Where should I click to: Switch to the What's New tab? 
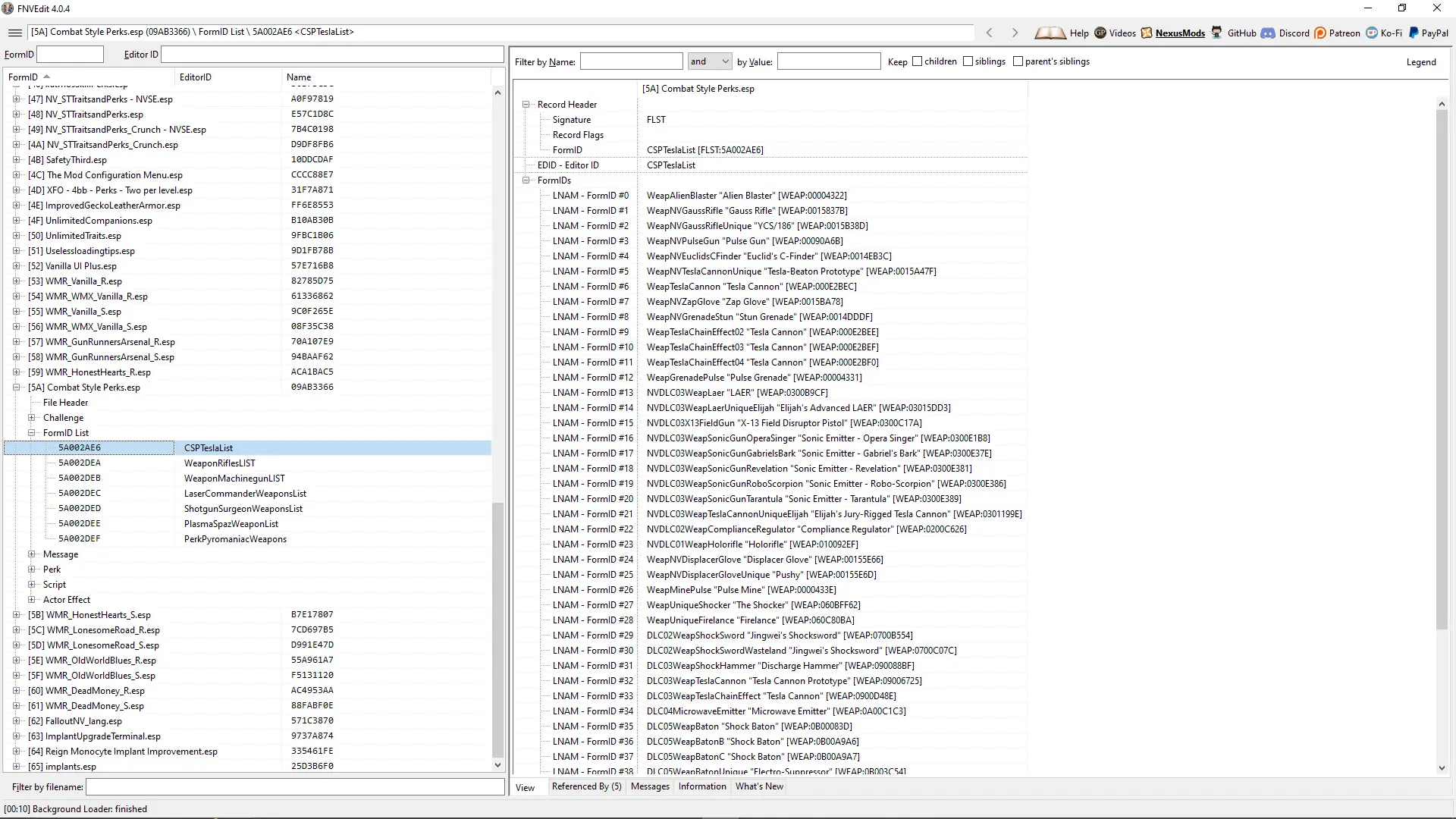(x=759, y=786)
